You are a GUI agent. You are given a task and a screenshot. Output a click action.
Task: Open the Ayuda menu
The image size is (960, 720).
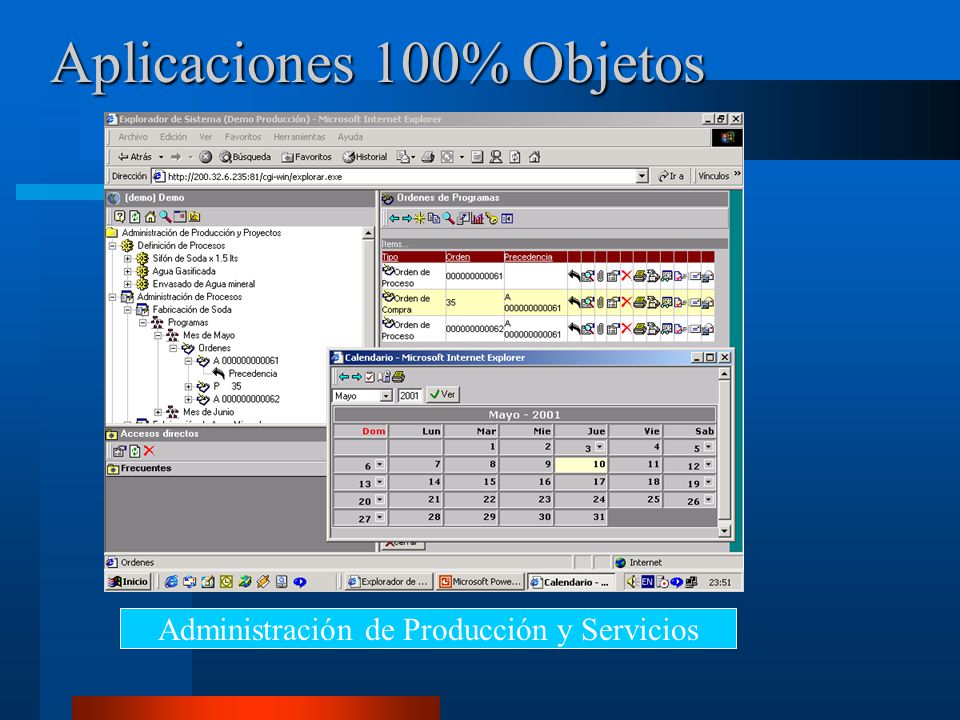pos(350,137)
